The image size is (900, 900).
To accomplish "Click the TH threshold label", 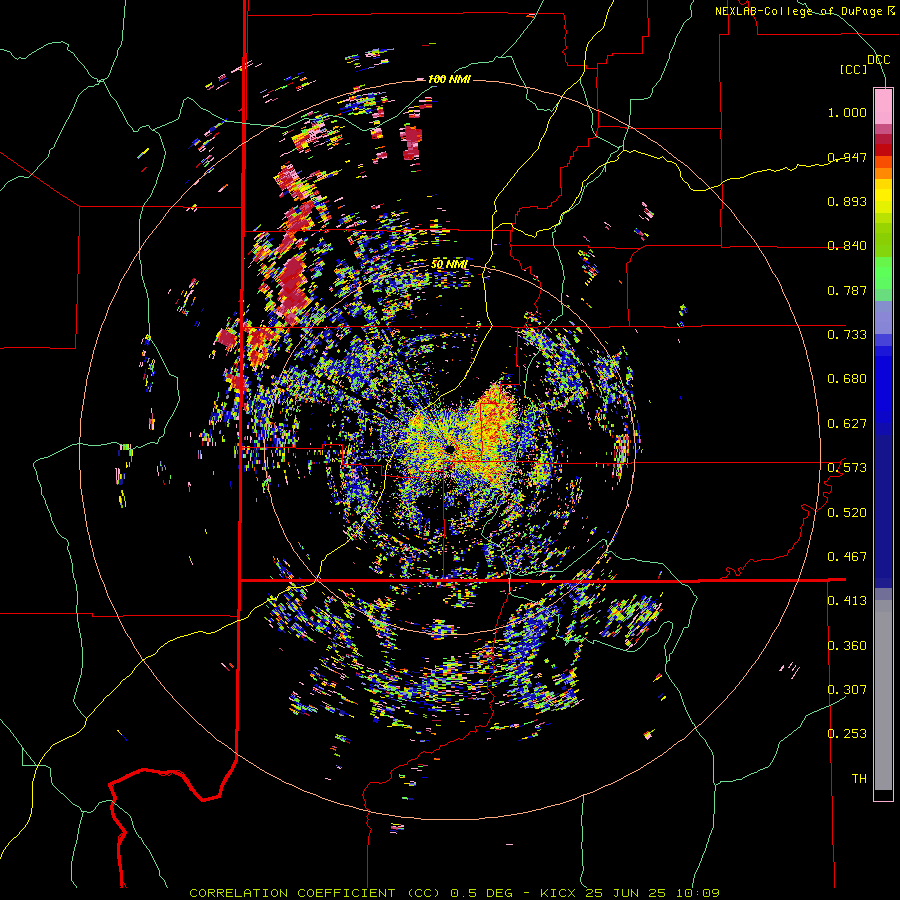I will click(x=859, y=779).
